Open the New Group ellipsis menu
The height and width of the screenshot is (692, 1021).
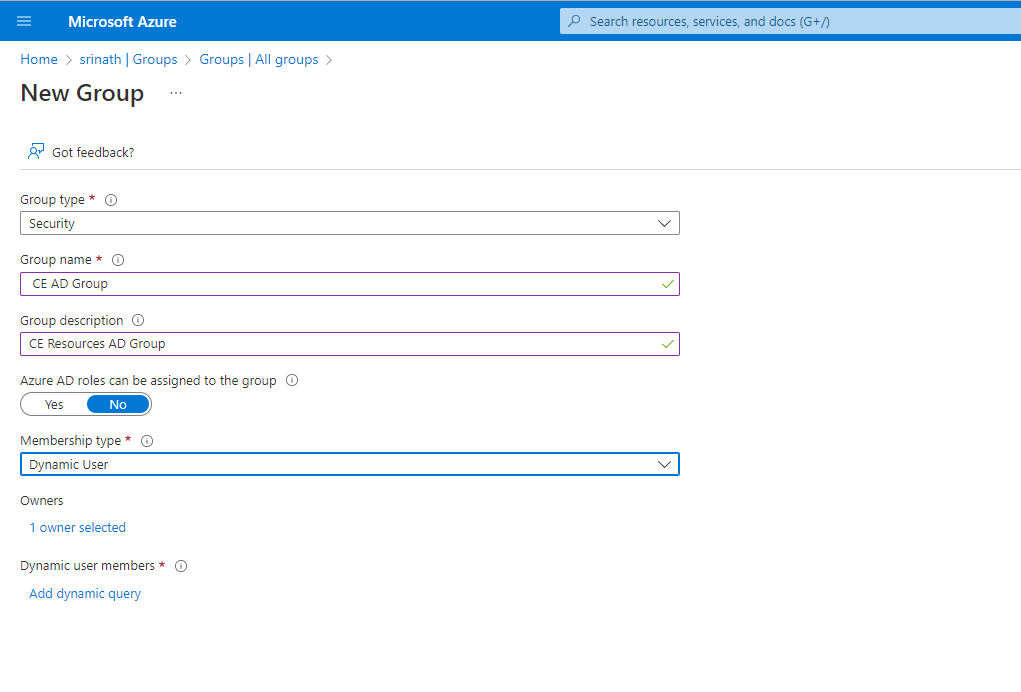(x=176, y=93)
